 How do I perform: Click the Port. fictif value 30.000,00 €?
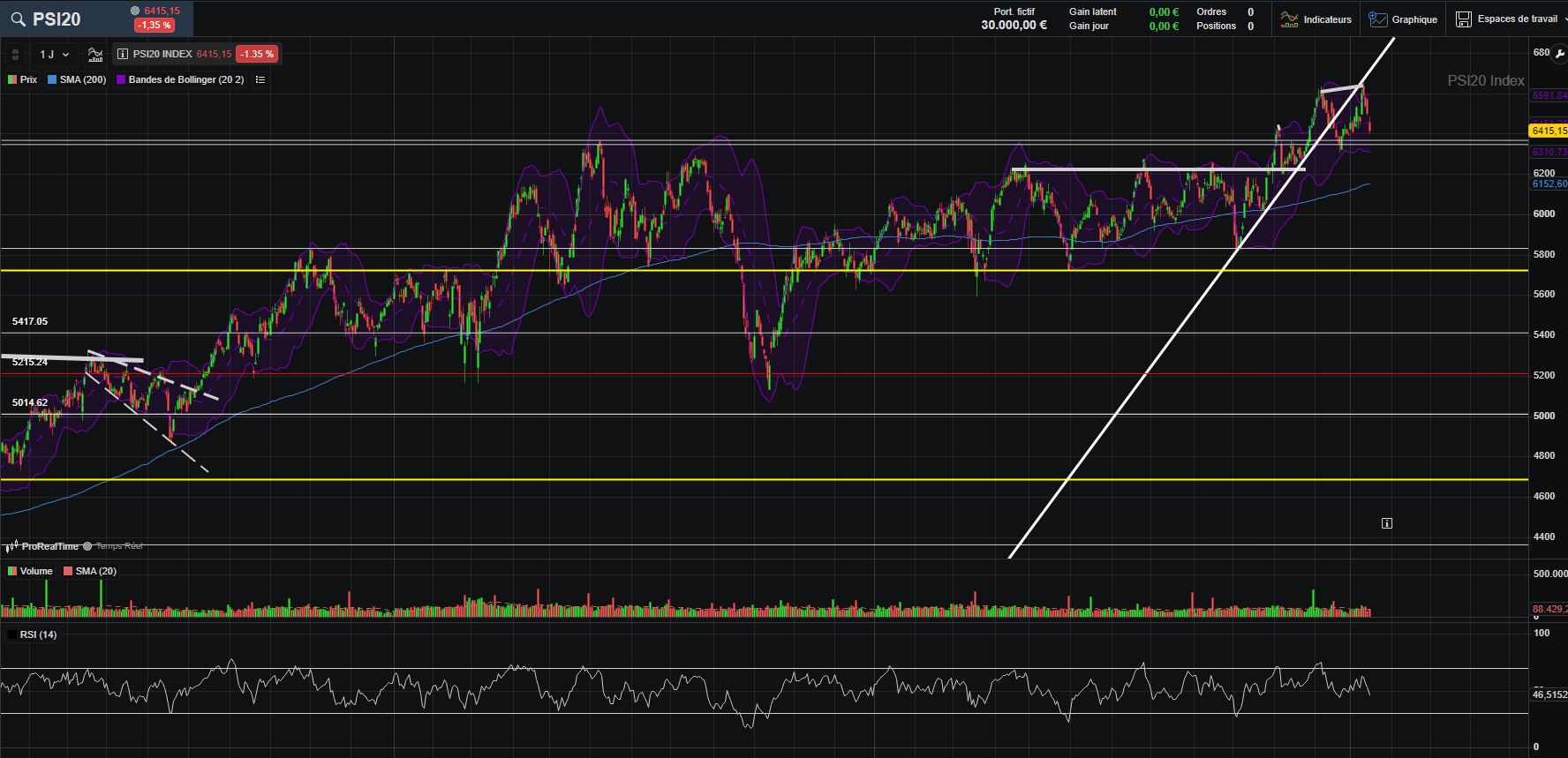click(1014, 26)
